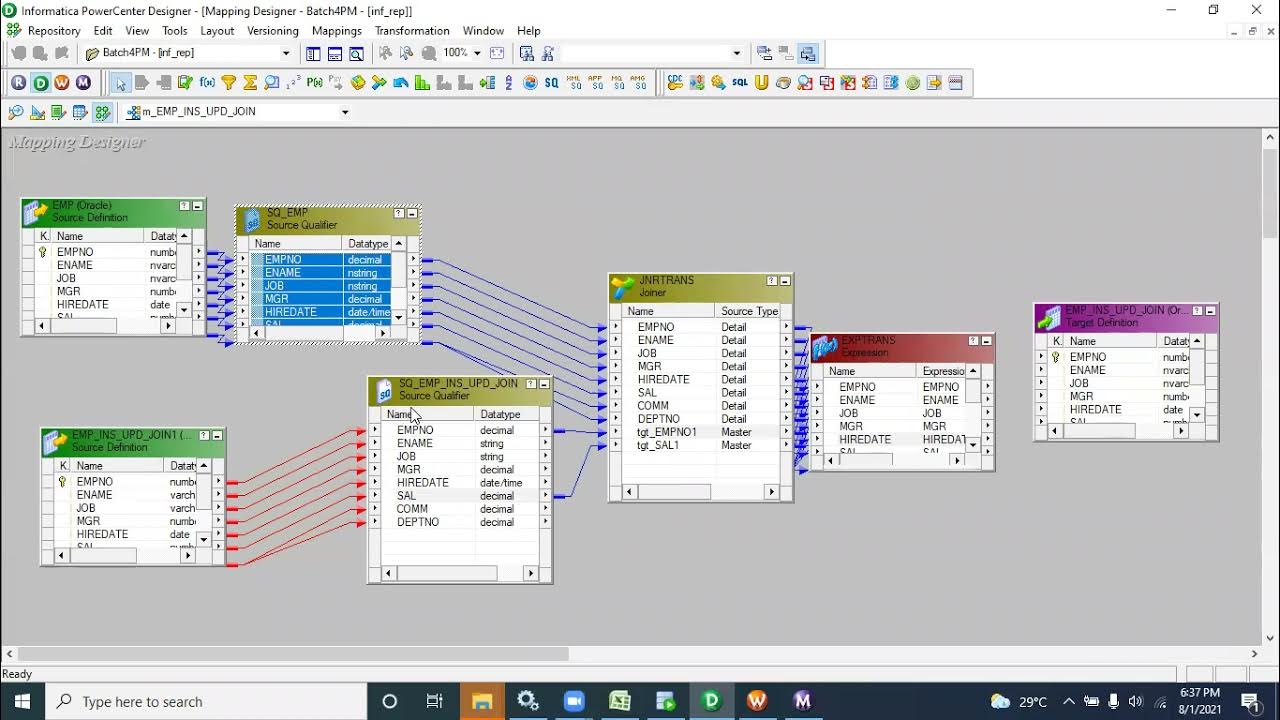The width and height of the screenshot is (1280, 720).
Task: Click the yellow folder open icon beside Batch4PM
Action: click(92, 53)
